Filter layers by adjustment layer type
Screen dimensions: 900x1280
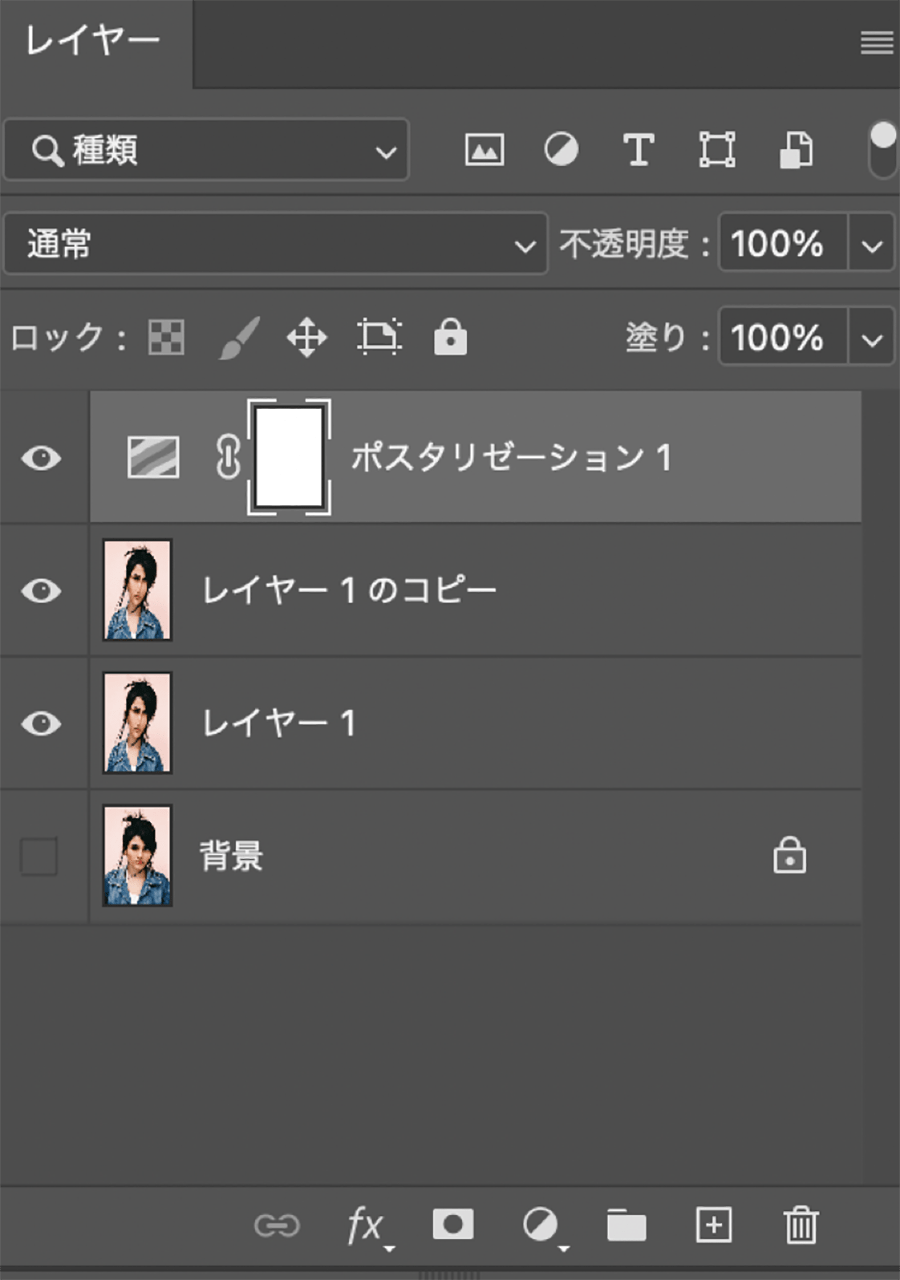(x=561, y=150)
